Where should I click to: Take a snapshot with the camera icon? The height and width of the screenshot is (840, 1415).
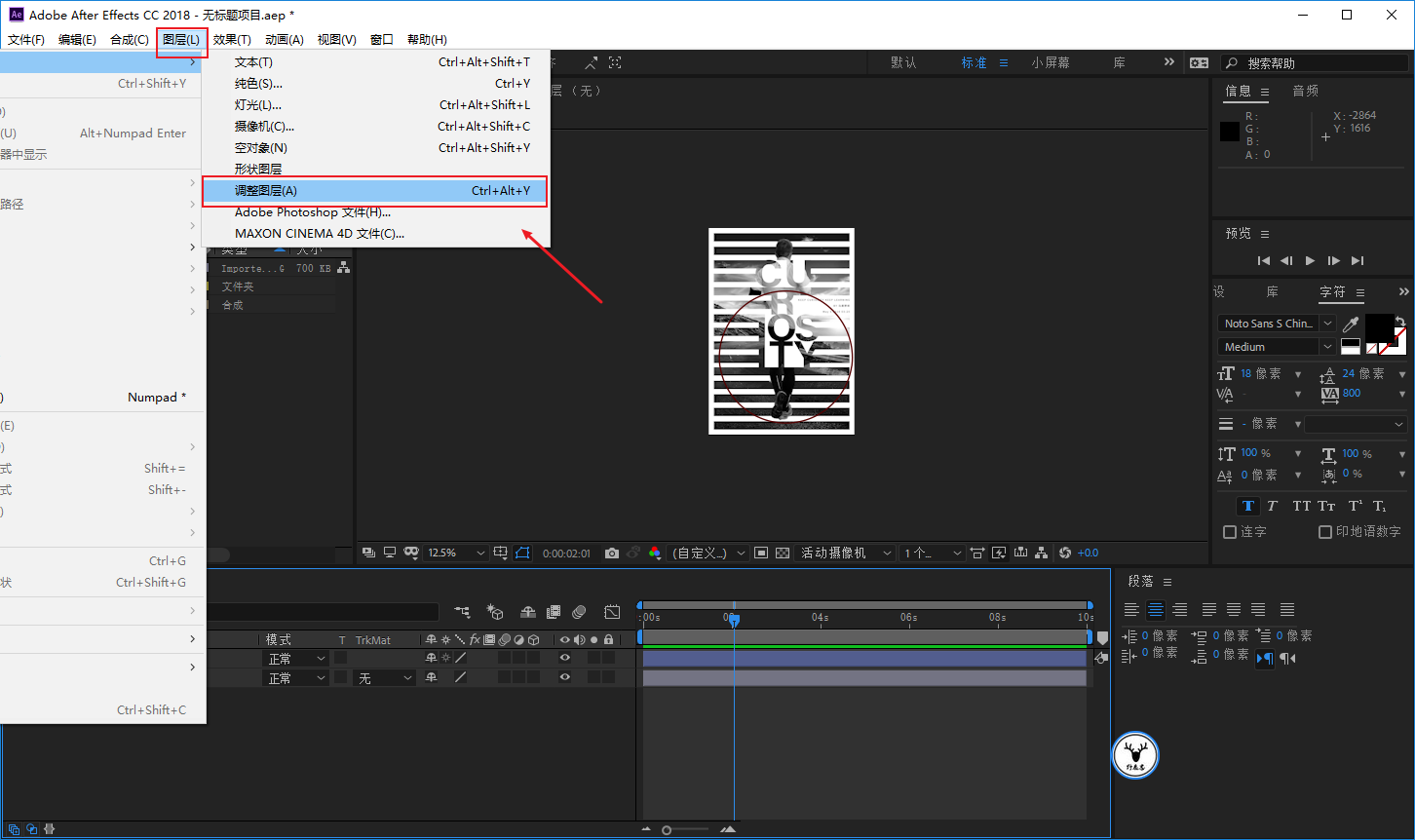click(612, 553)
